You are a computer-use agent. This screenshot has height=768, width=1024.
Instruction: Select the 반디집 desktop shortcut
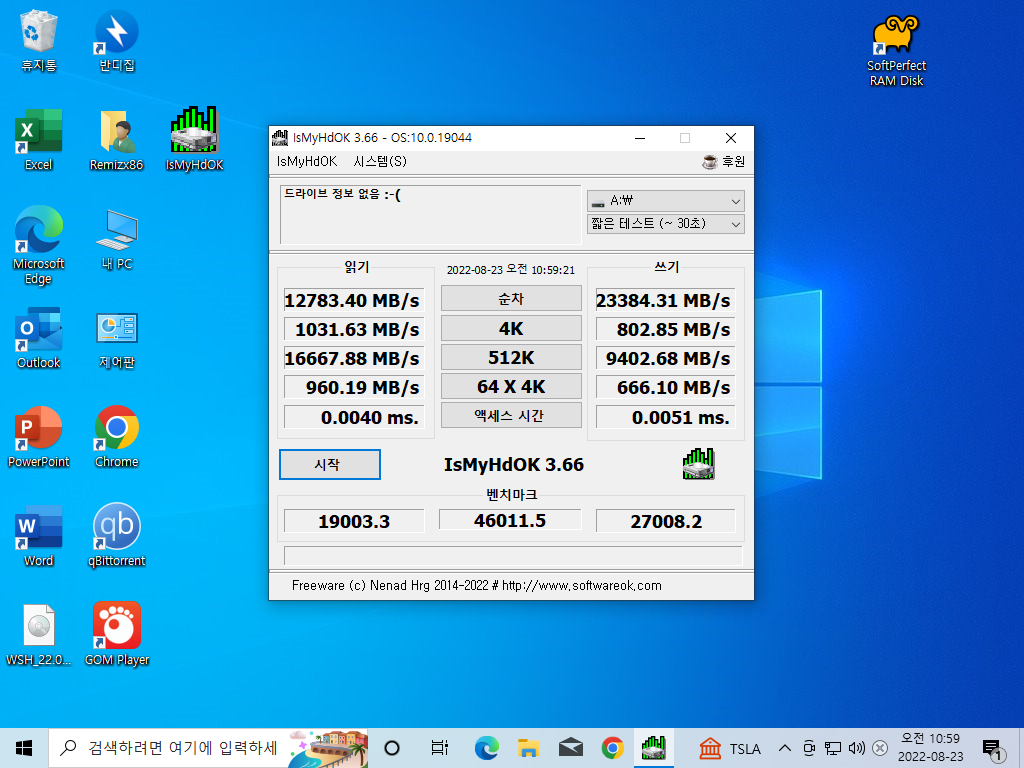pos(117,40)
